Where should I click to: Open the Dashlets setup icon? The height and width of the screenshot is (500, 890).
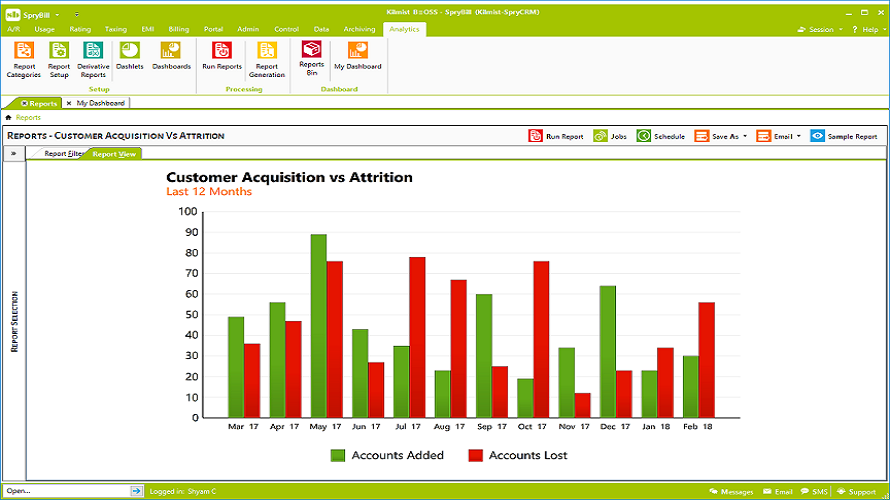(x=129, y=56)
